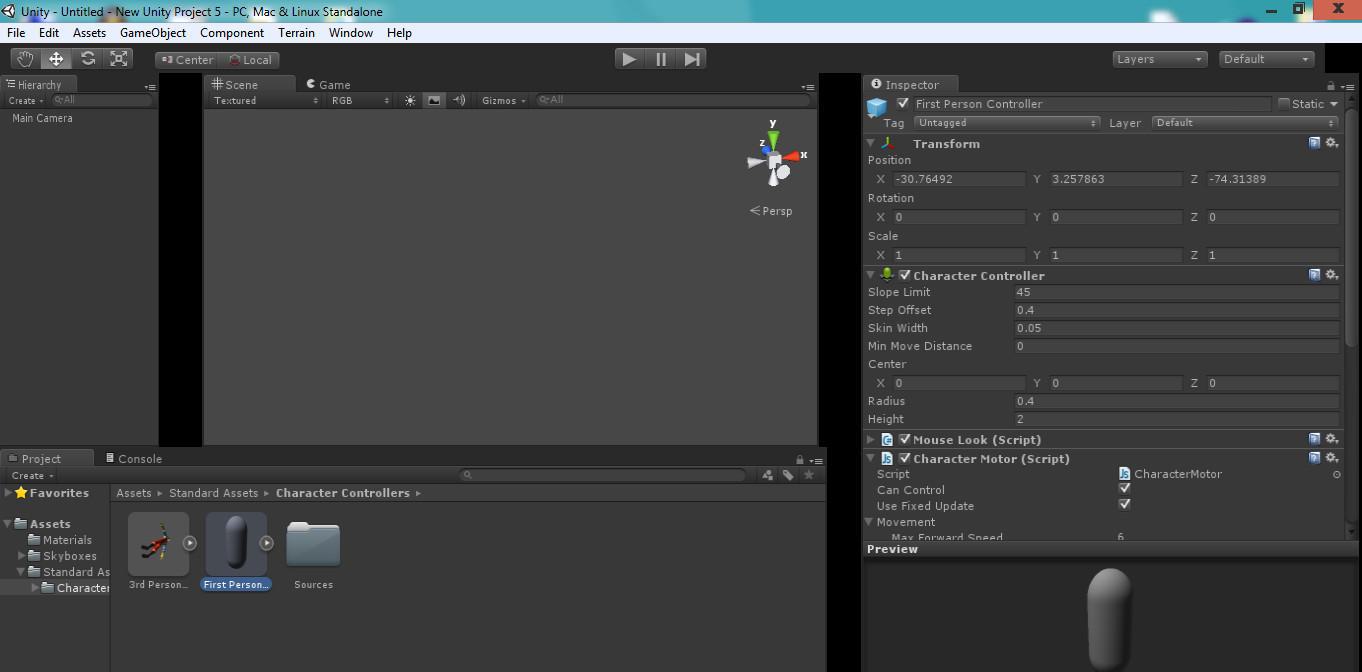1362x672 pixels.
Task: Step forward one frame
Action: tap(692, 59)
